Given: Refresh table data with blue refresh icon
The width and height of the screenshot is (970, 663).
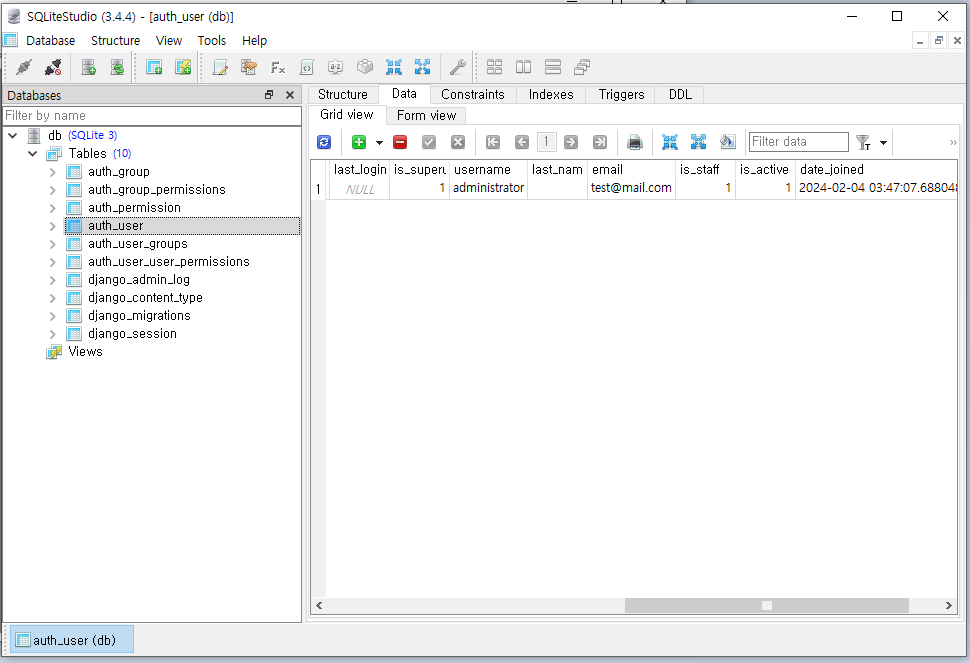Looking at the screenshot, I should [x=324, y=142].
